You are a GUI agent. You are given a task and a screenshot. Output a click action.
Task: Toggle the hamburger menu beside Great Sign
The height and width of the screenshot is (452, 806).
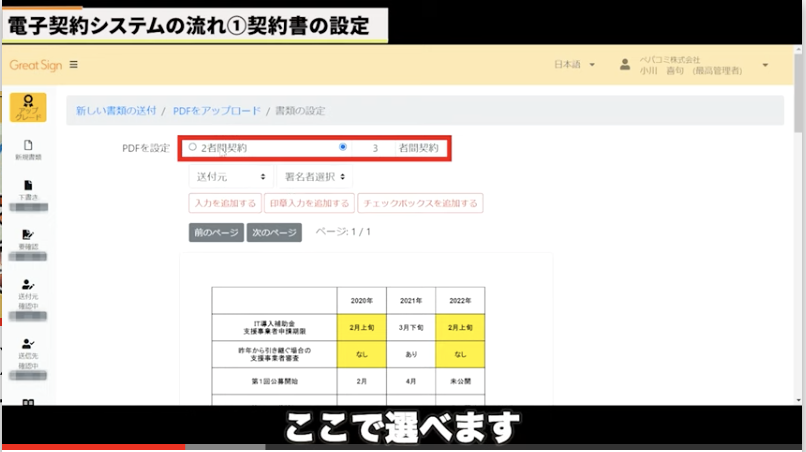click(74, 65)
